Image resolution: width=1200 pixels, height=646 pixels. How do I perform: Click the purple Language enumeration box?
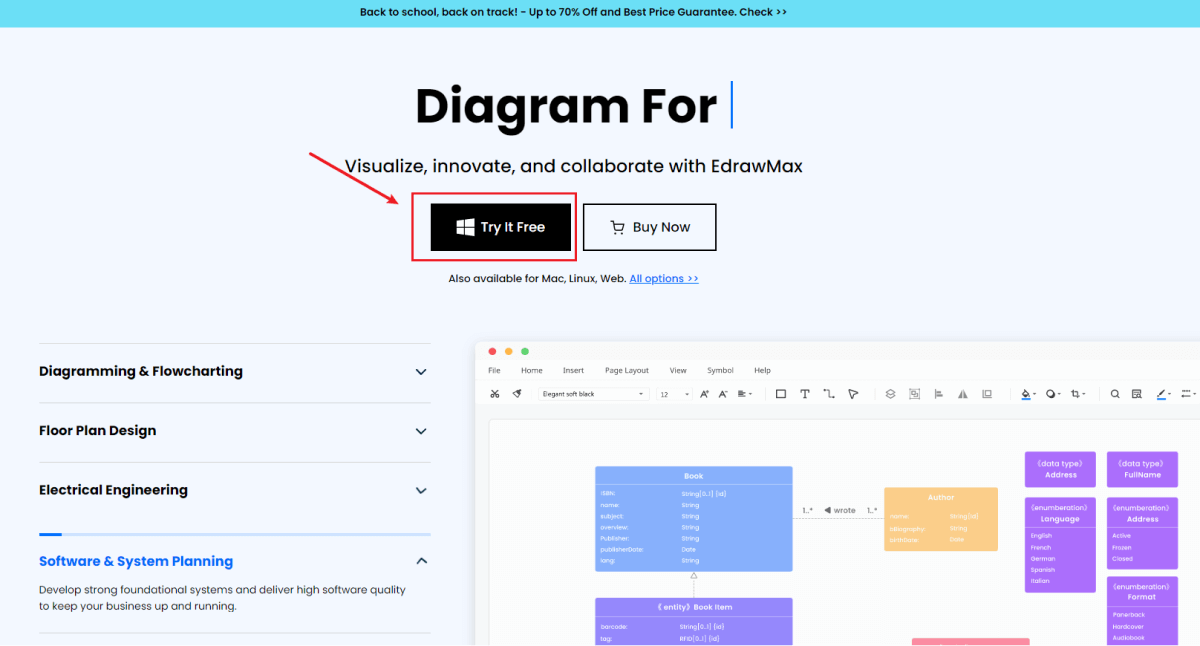coord(1060,544)
